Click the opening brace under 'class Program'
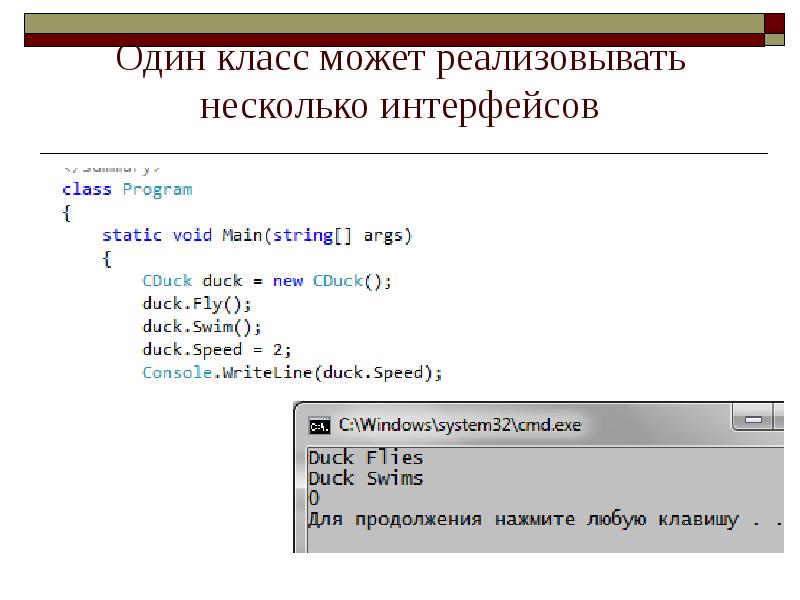The height and width of the screenshot is (600, 800). (66, 212)
